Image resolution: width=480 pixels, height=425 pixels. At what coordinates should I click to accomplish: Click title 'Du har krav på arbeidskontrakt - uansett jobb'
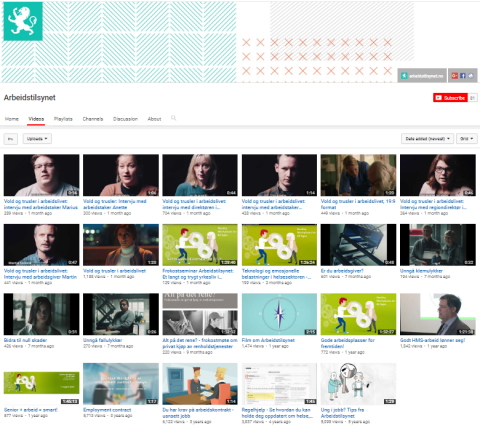pyautogui.click(x=198, y=413)
